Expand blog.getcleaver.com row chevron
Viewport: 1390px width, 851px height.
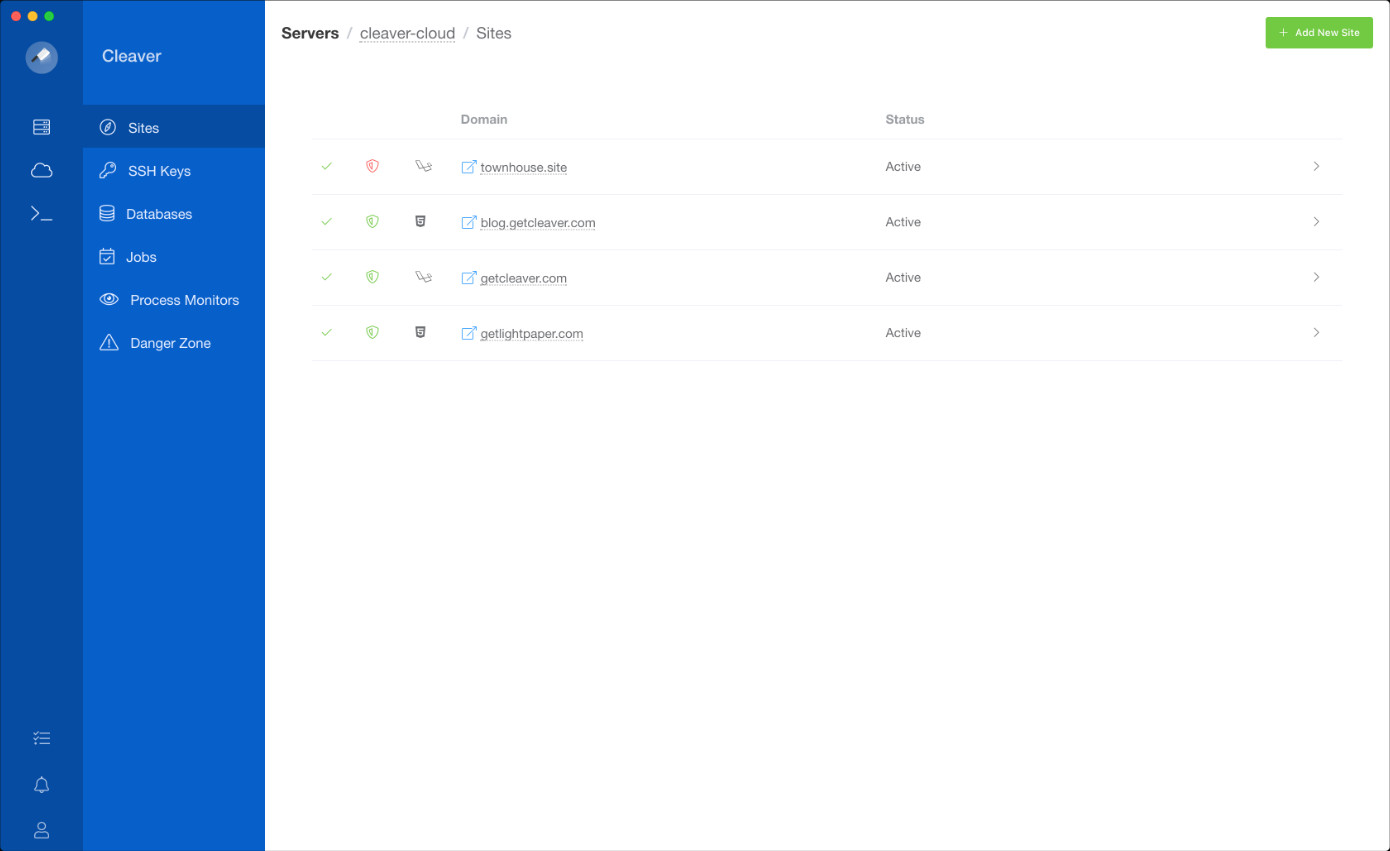point(1316,222)
